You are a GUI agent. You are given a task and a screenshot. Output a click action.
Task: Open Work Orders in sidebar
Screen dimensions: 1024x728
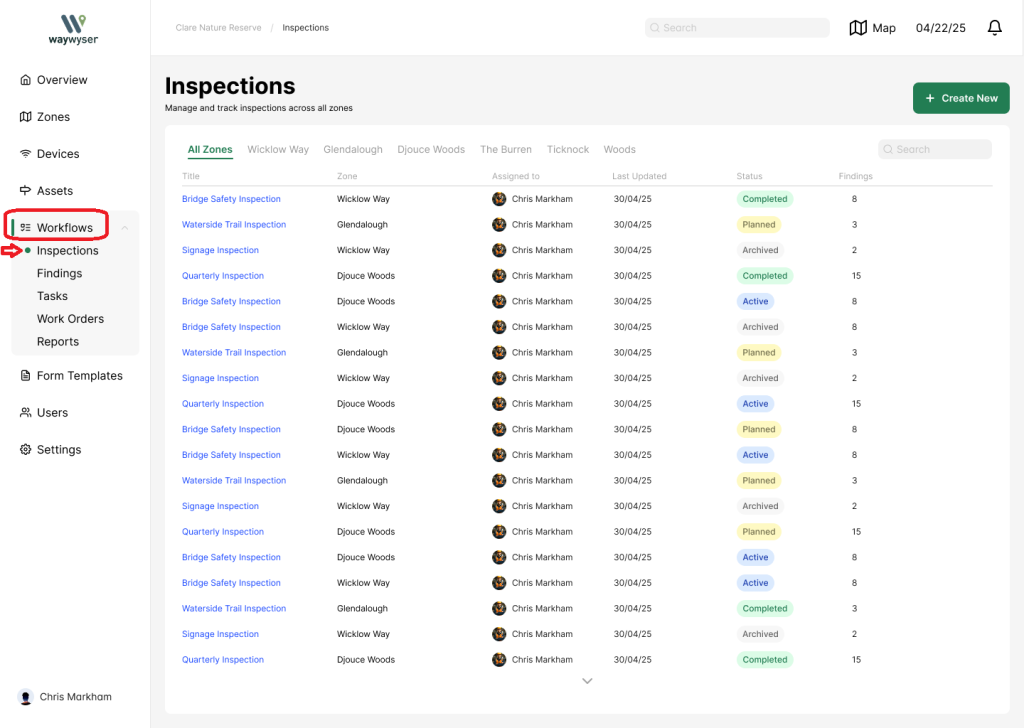coord(70,319)
